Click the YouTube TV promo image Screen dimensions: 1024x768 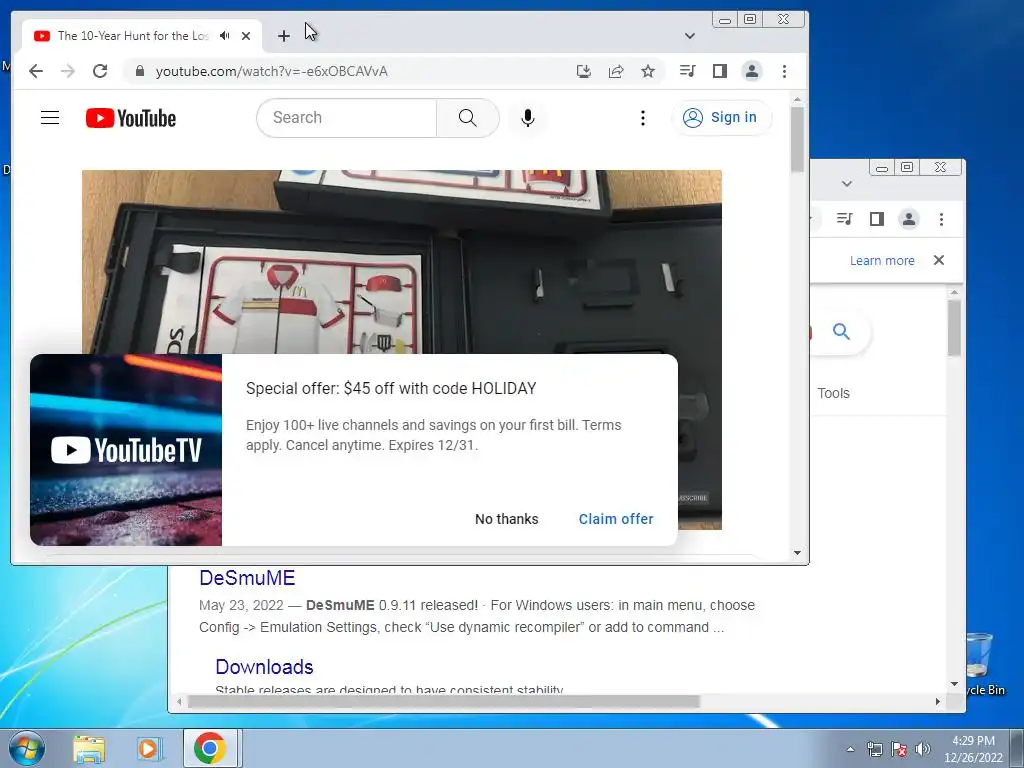126,450
